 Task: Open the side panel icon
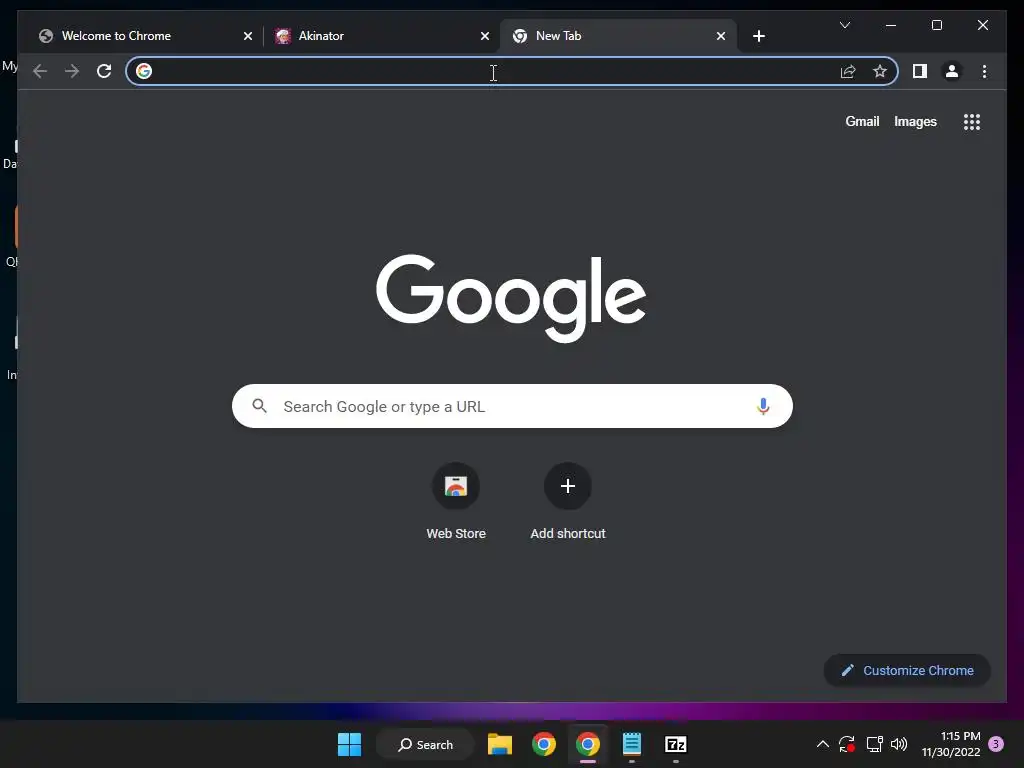click(920, 71)
